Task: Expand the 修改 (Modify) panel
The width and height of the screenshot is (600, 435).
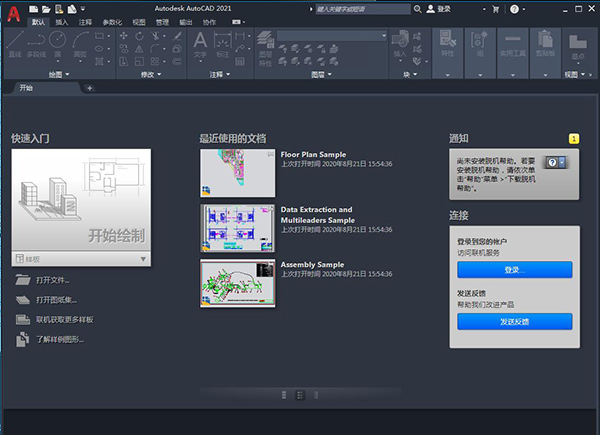Action: click(151, 74)
